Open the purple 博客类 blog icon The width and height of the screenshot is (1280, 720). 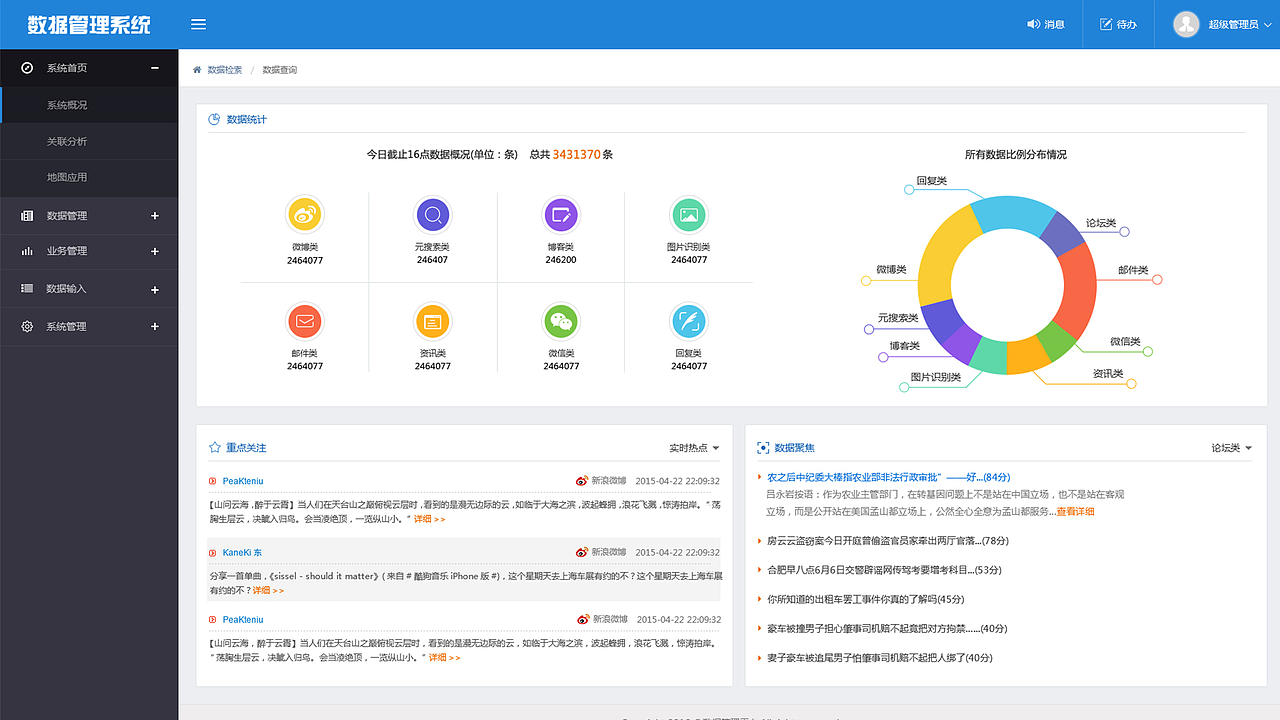tap(561, 214)
